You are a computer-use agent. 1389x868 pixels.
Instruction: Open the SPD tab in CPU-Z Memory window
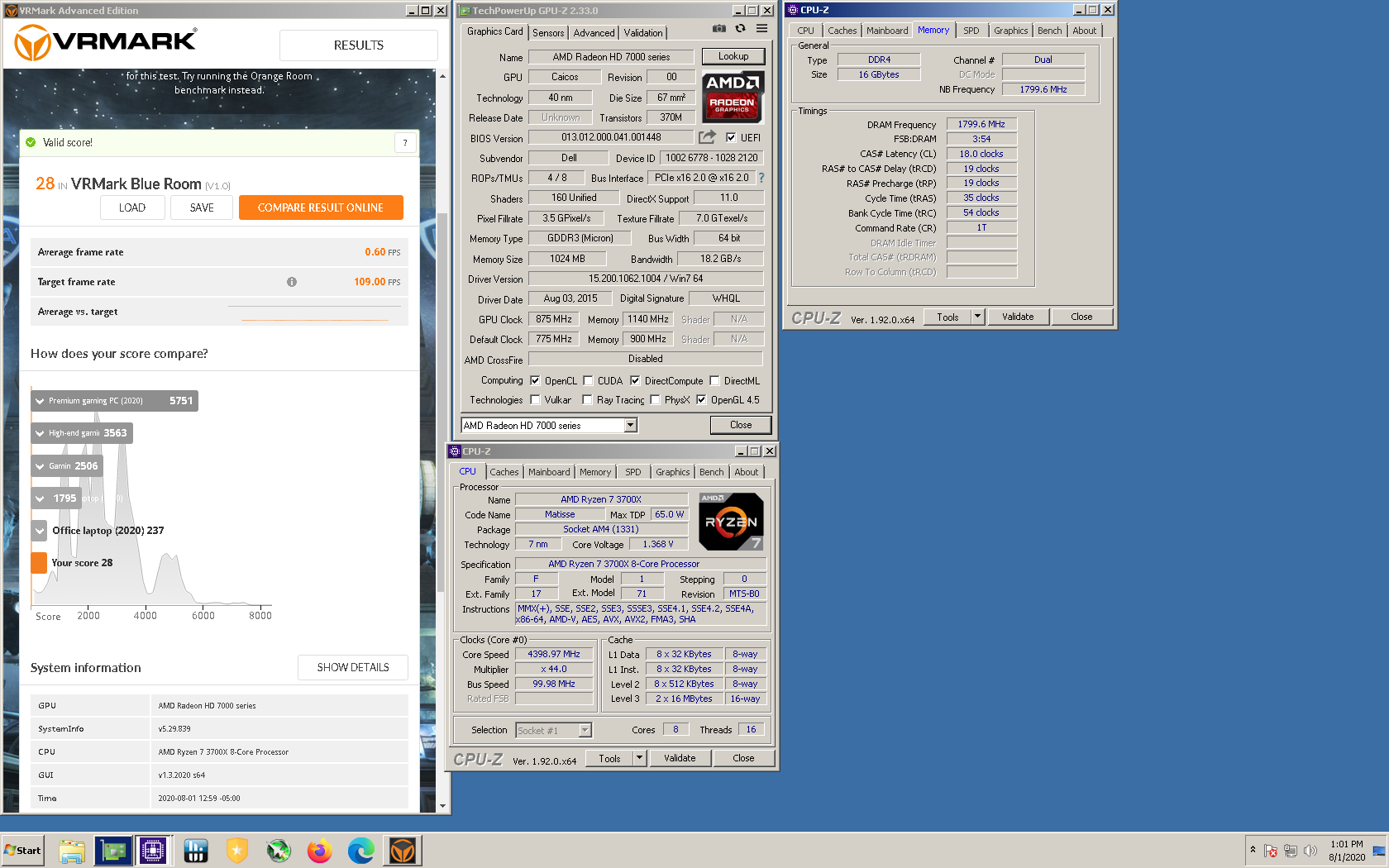click(971, 31)
